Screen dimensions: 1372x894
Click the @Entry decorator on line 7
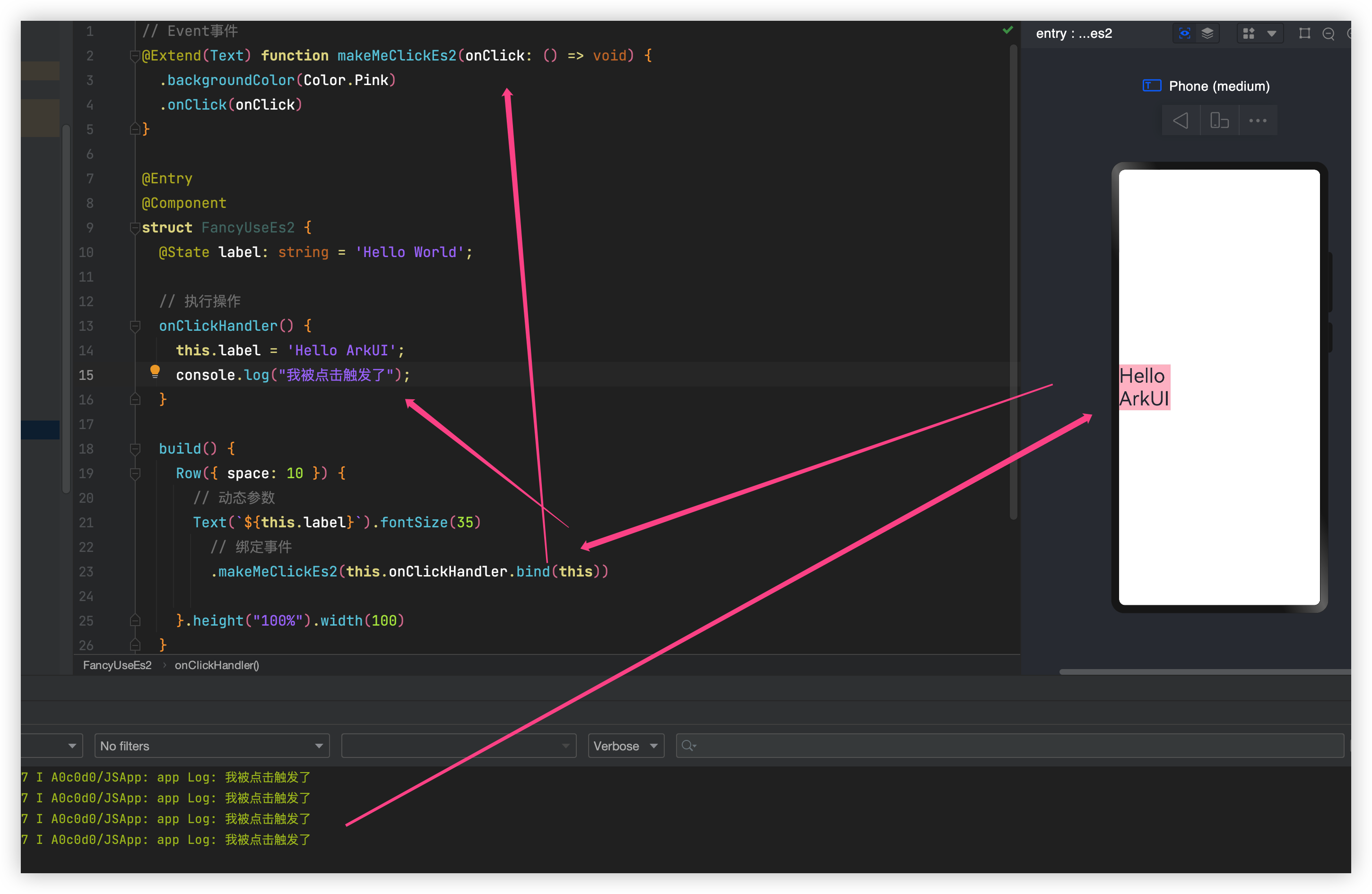click(x=167, y=179)
